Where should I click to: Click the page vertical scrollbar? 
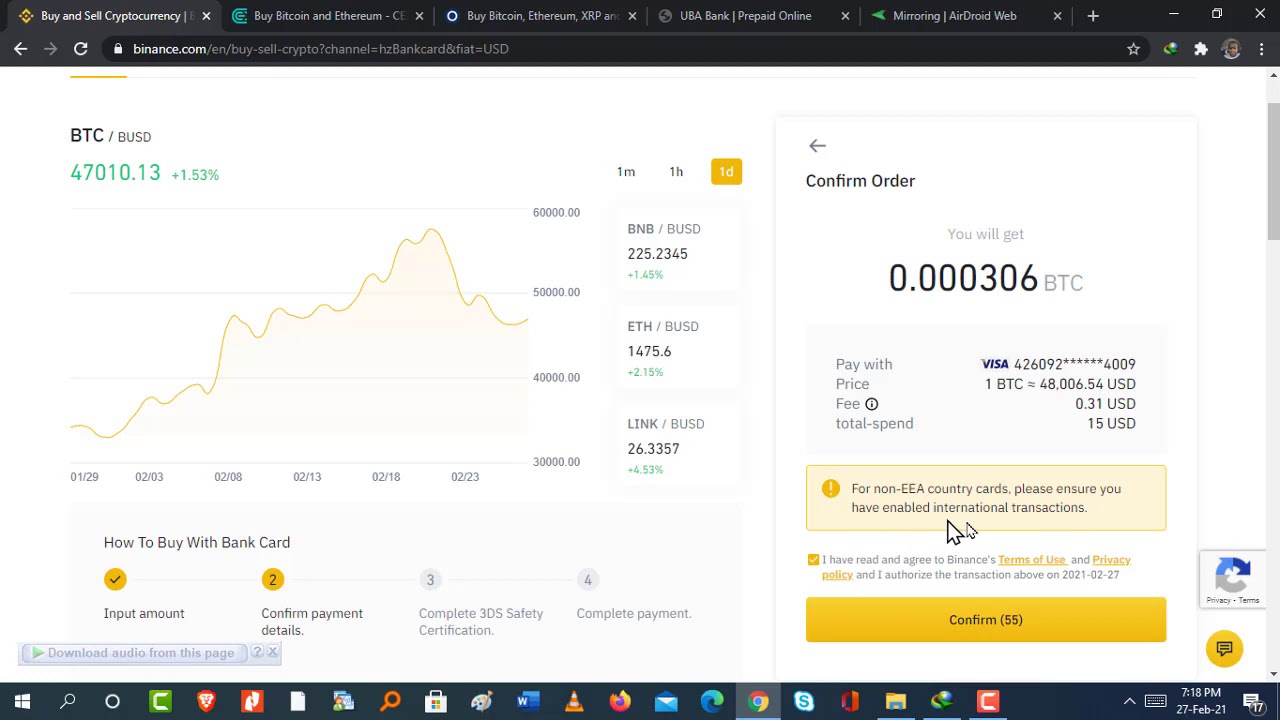1272,170
